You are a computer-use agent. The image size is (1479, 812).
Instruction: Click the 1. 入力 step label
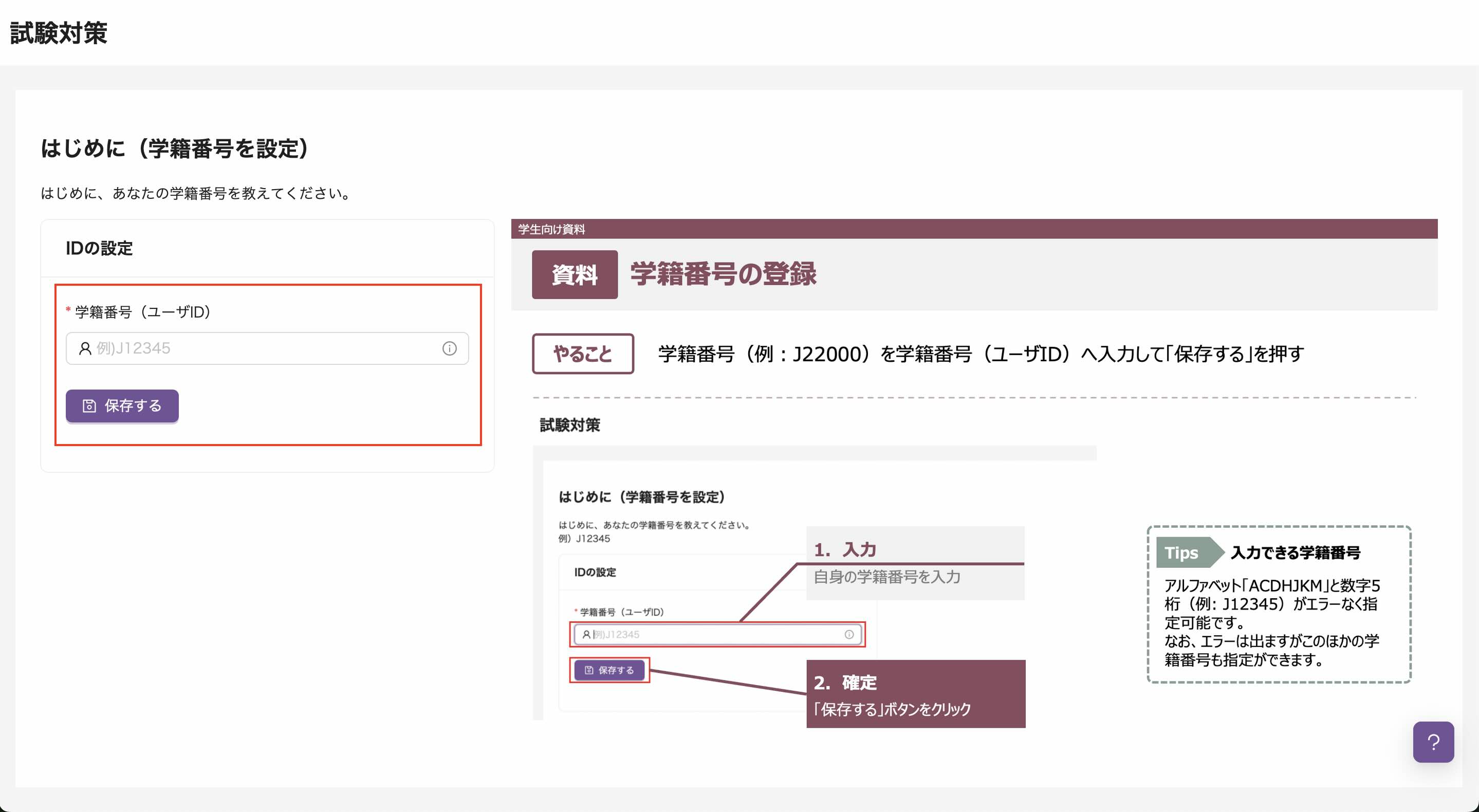tap(845, 549)
